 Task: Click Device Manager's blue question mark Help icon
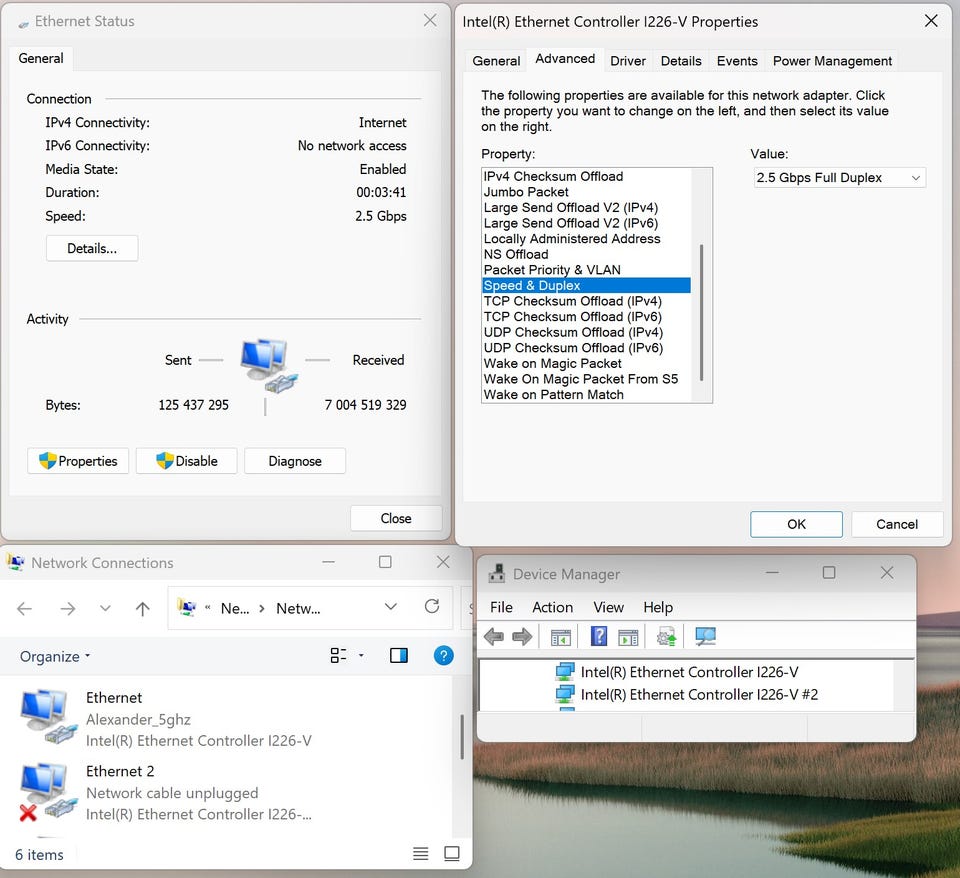point(599,637)
